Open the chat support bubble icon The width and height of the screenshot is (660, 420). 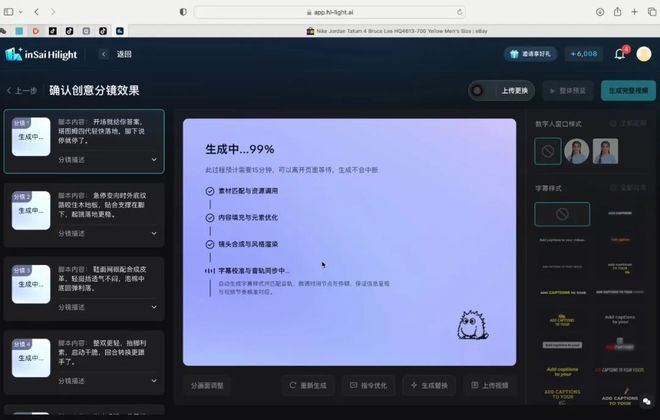tap(647, 401)
